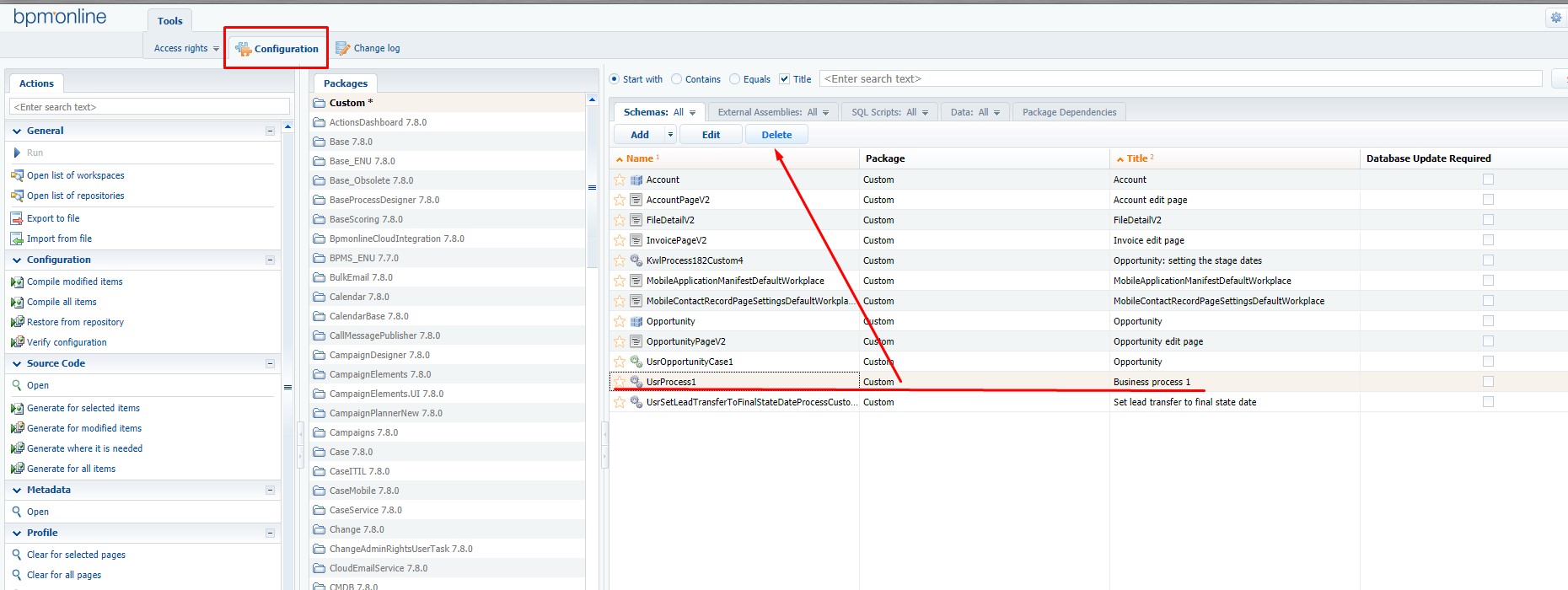1568x590 pixels.
Task: Click the Compile modified items icon
Action: [x=17, y=282]
